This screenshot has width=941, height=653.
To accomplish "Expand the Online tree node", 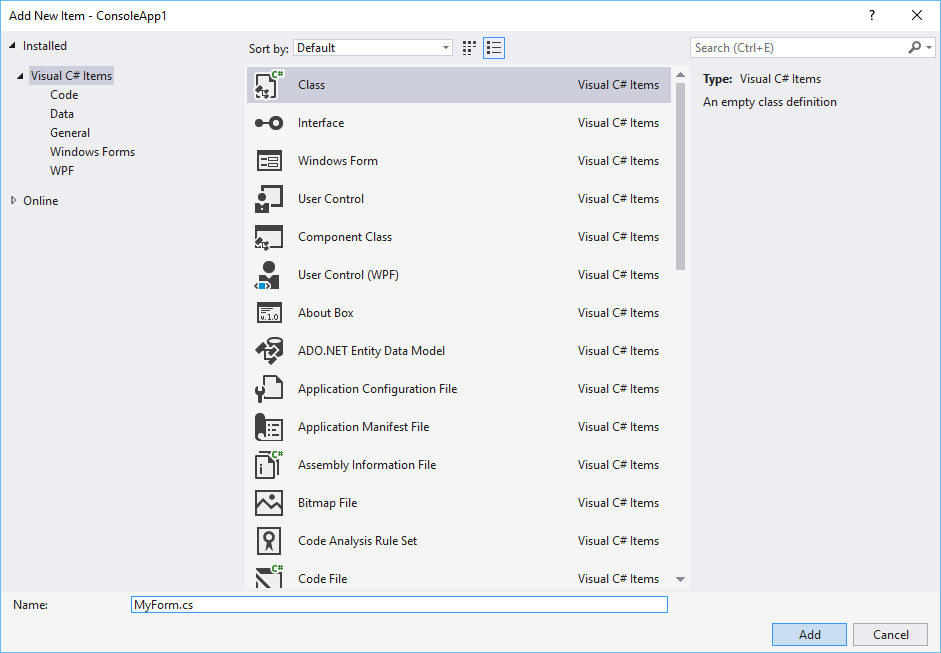I will [x=13, y=201].
